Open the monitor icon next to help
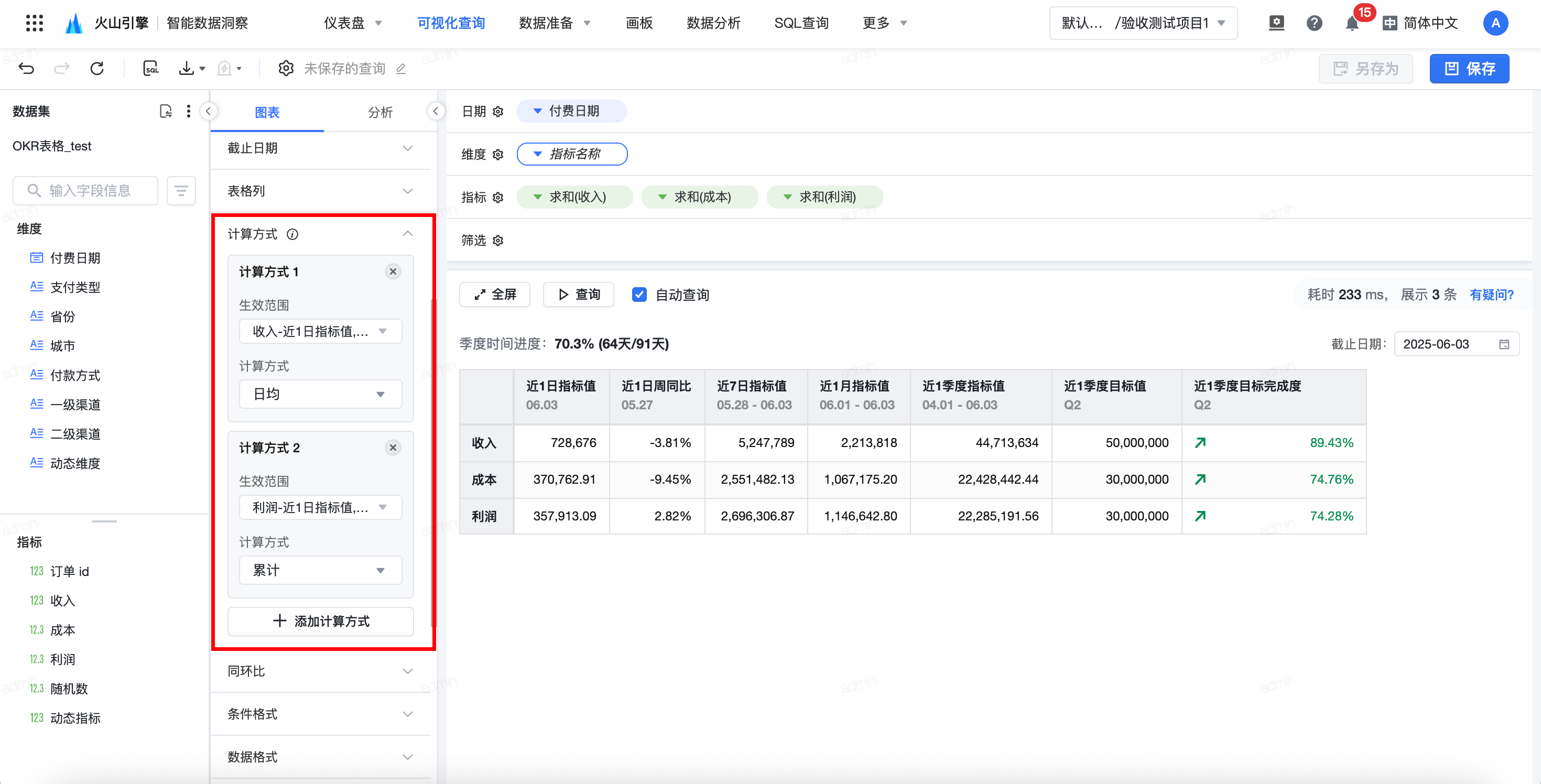Image resolution: width=1541 pixels, height=784 pixels. click(1276, 23)
